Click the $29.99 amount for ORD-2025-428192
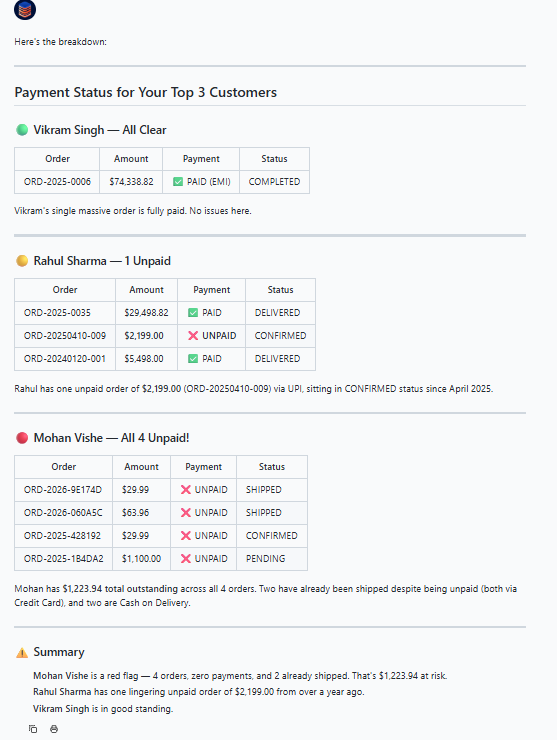 point(135,536)
